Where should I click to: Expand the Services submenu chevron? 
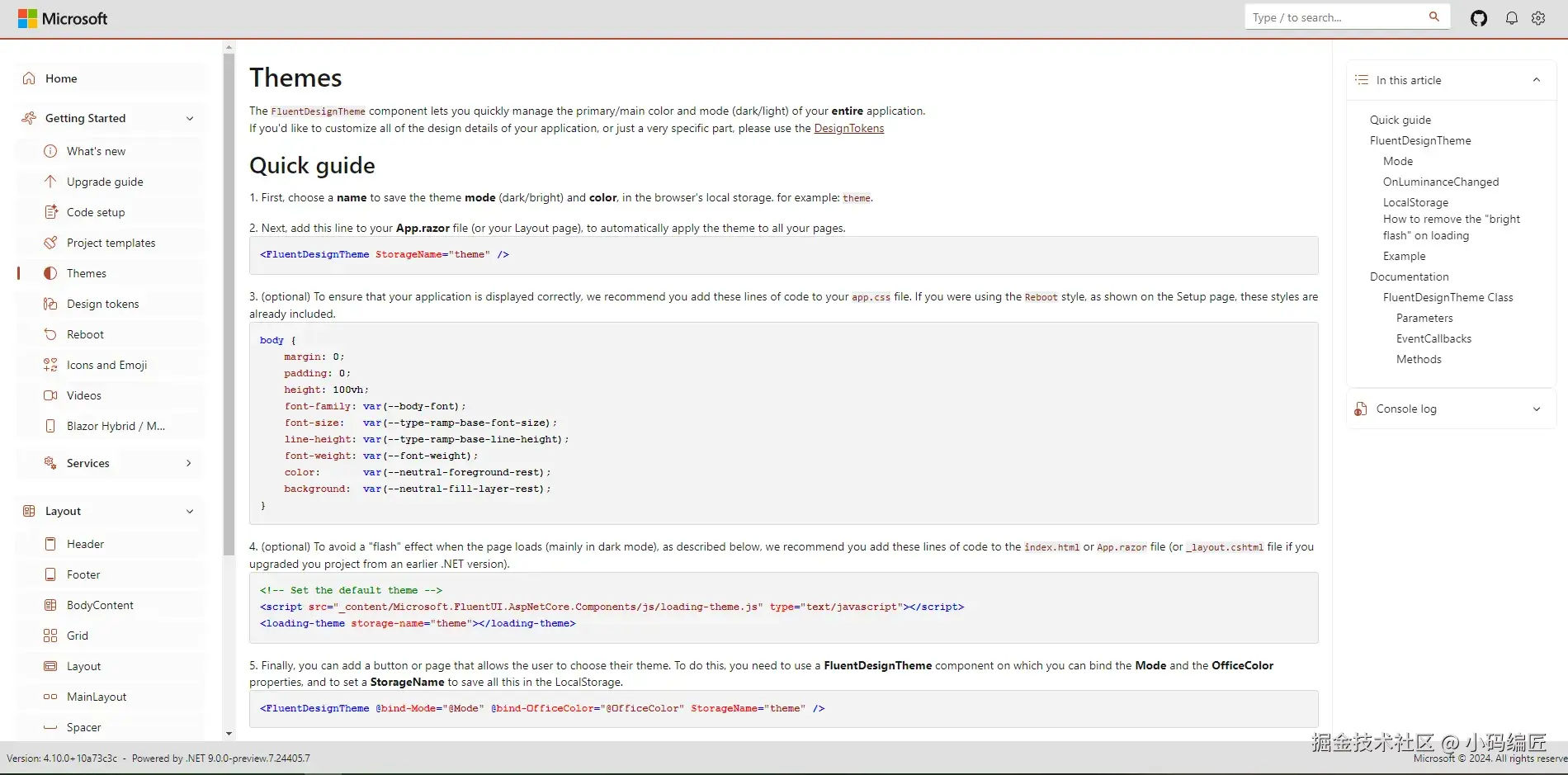189,463
